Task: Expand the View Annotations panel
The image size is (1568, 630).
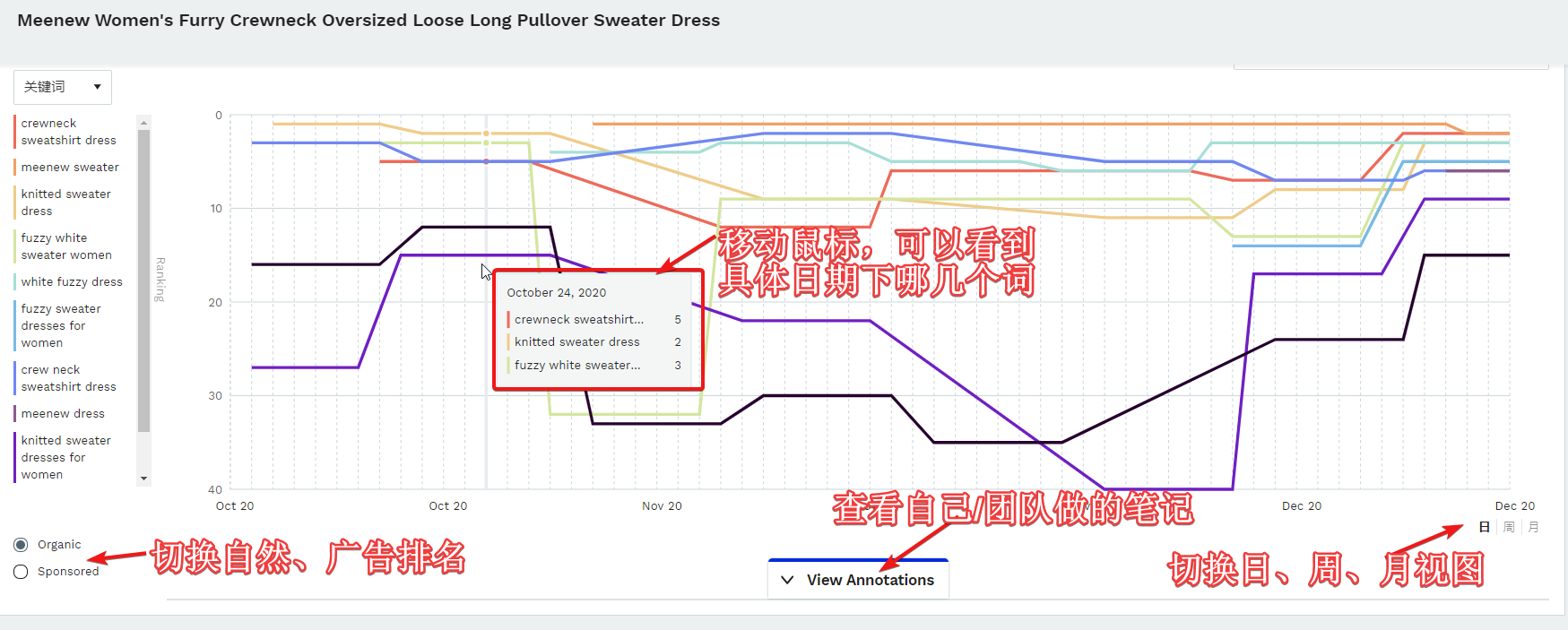Action: [x=869, y=580]
